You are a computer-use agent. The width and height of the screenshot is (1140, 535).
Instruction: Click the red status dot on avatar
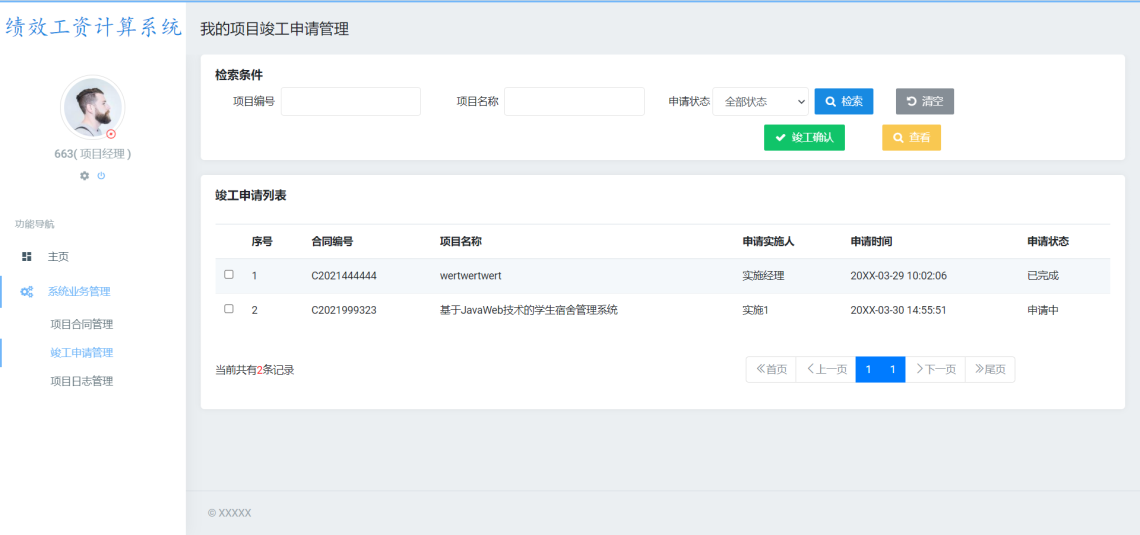111,134
